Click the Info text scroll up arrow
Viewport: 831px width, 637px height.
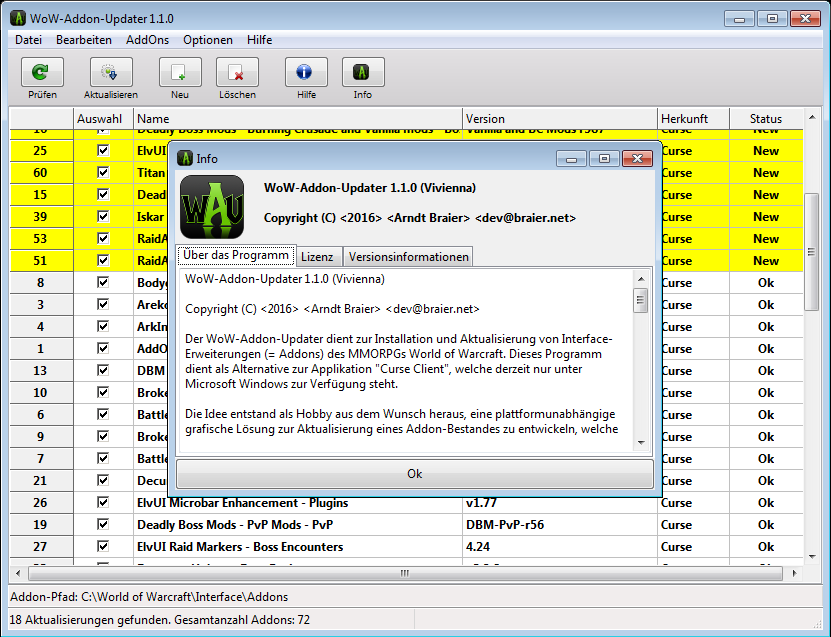click(x=641, y=279)
